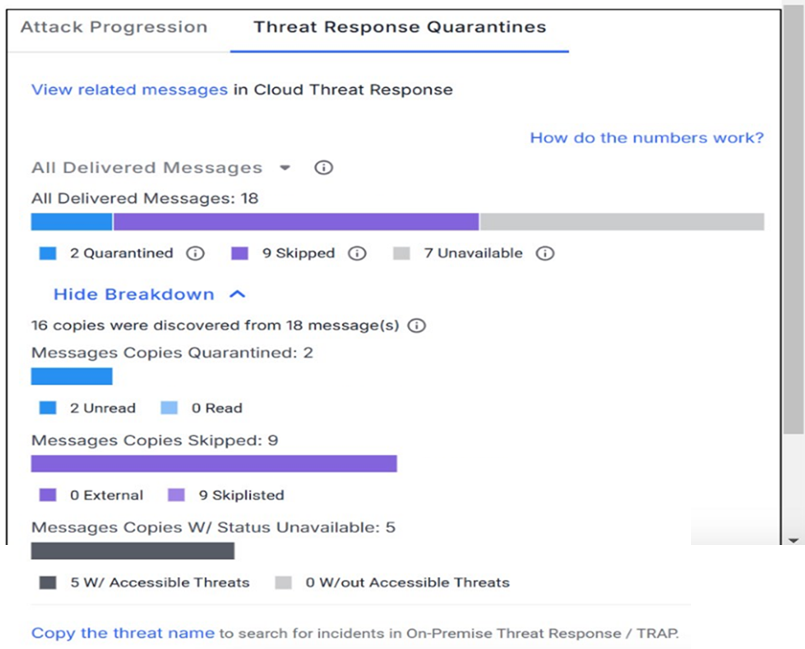Click info icon next to 9 Skipped

(x=357, y=253)
